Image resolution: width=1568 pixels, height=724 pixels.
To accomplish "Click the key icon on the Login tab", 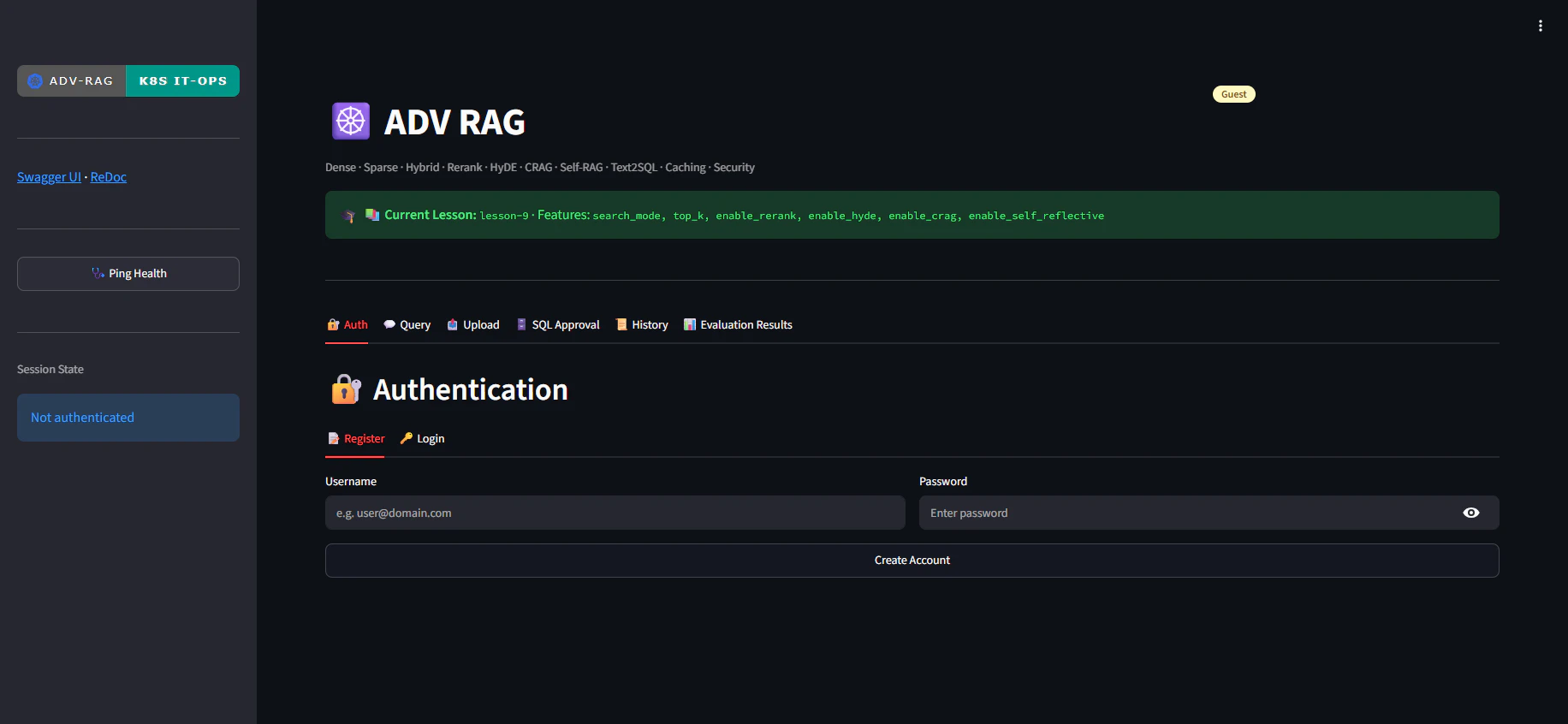I will (407, 438).
